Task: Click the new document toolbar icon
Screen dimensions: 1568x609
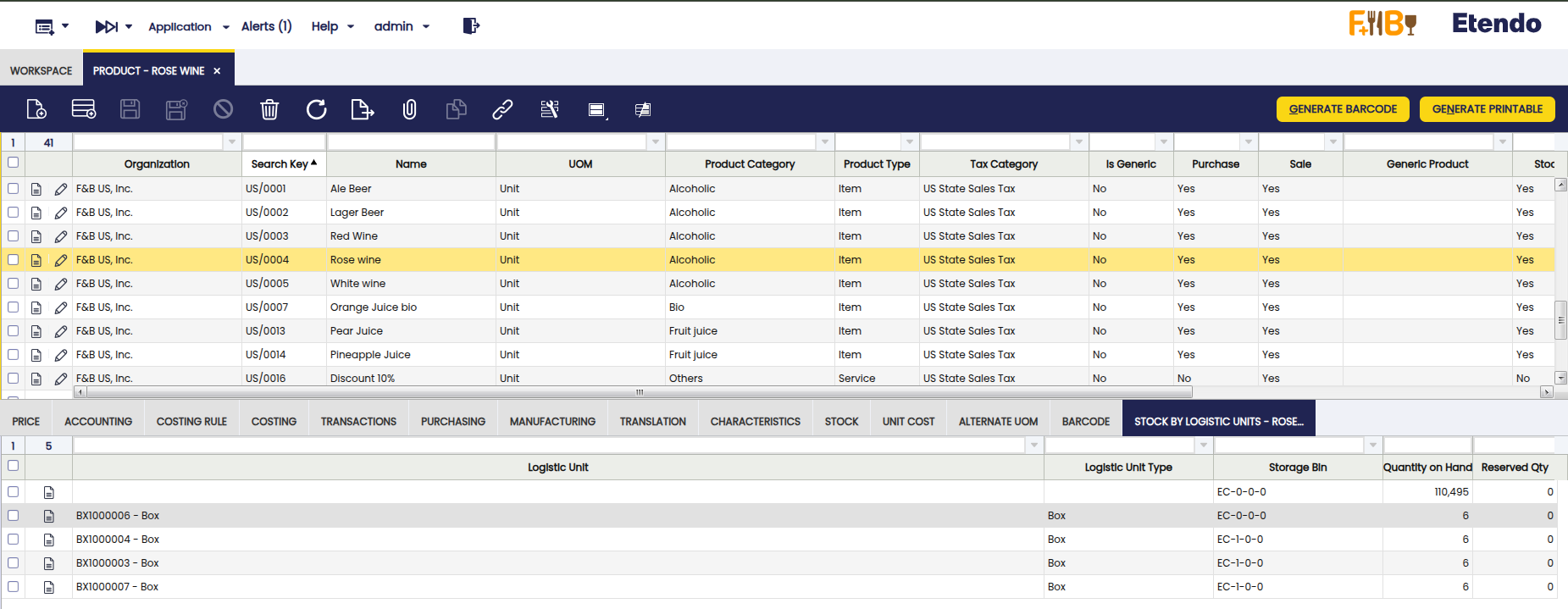Action: pos(36,109)
